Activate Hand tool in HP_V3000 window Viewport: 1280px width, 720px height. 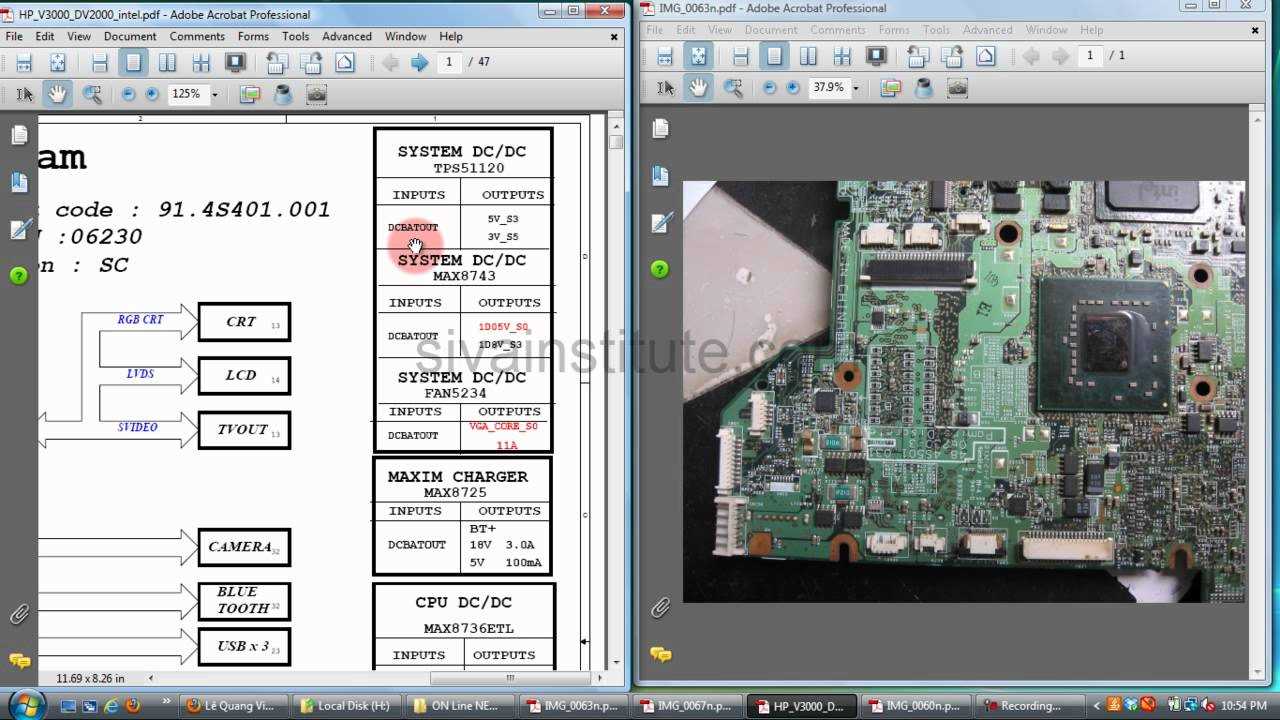coord(58,94)
